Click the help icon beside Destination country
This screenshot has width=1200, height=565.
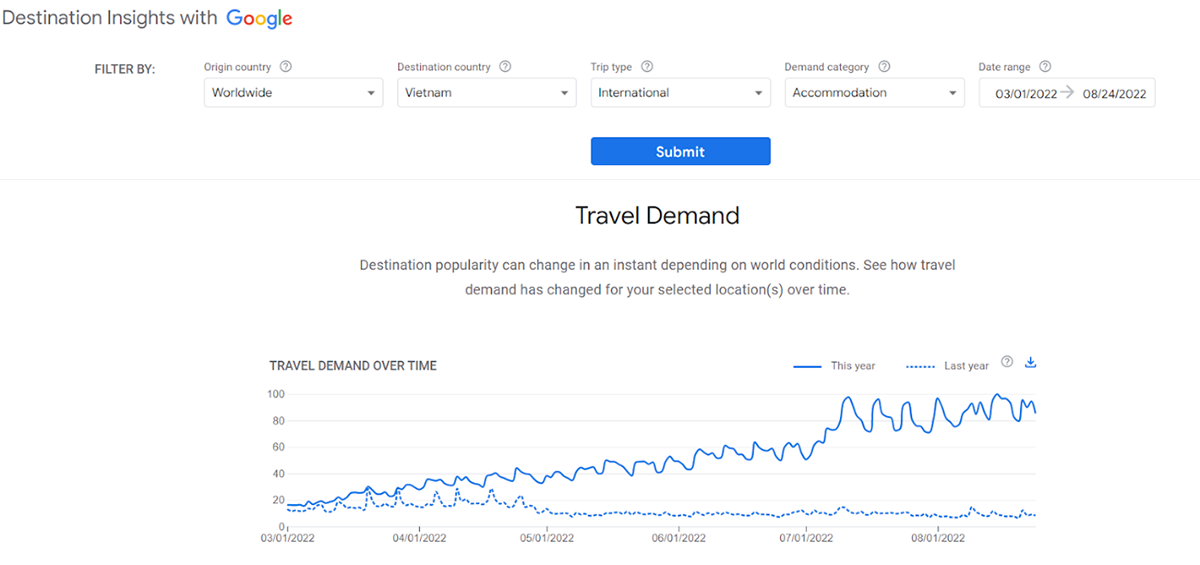click(505, 67)
